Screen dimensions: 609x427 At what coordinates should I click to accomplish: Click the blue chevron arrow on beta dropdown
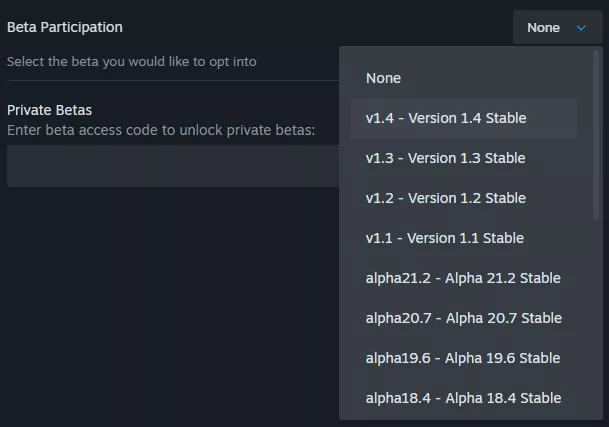(582, 28)
